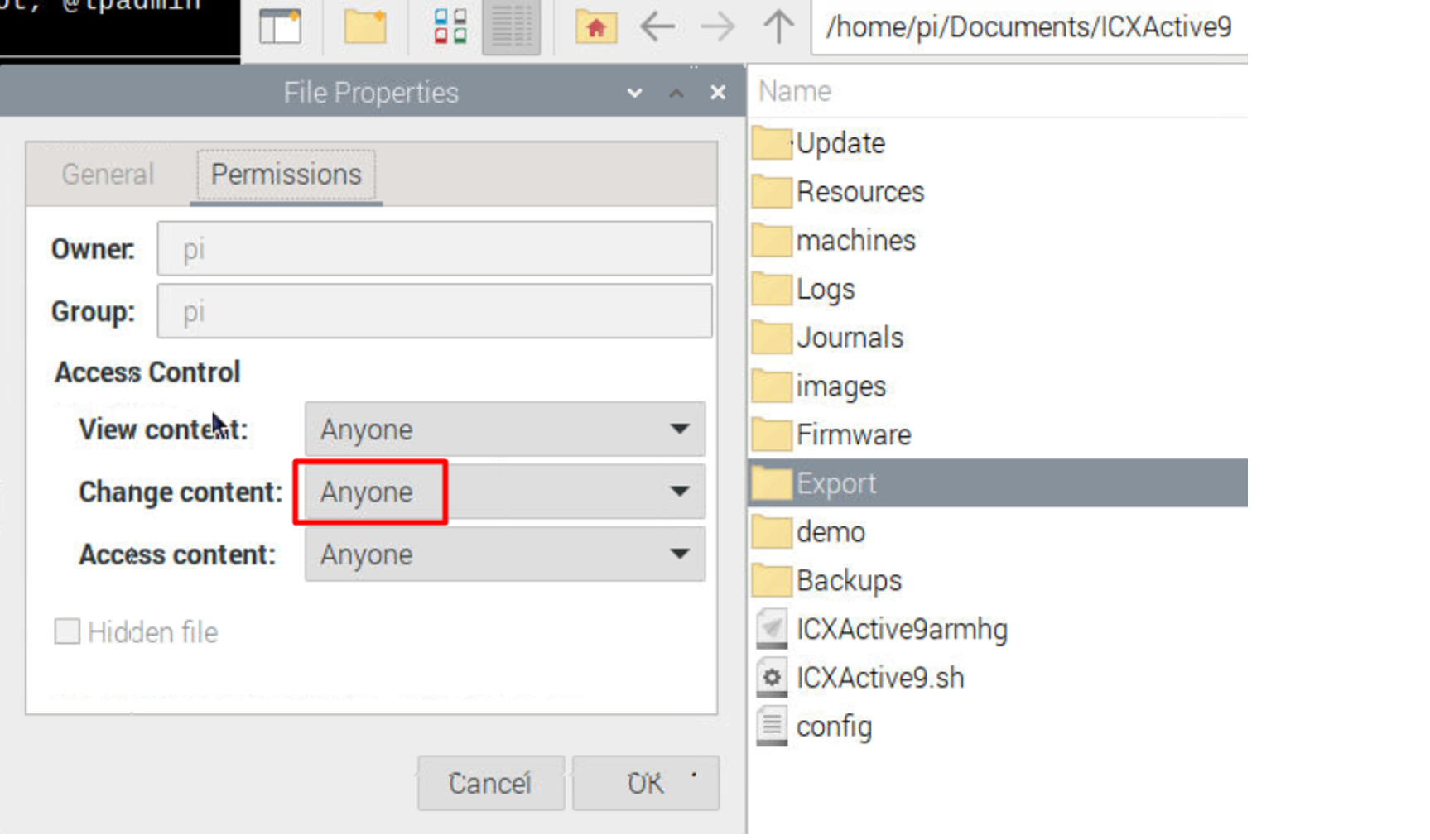Select the Journals folder name
The width and height of the screenshot is (1430, 840).
(850, 338)
